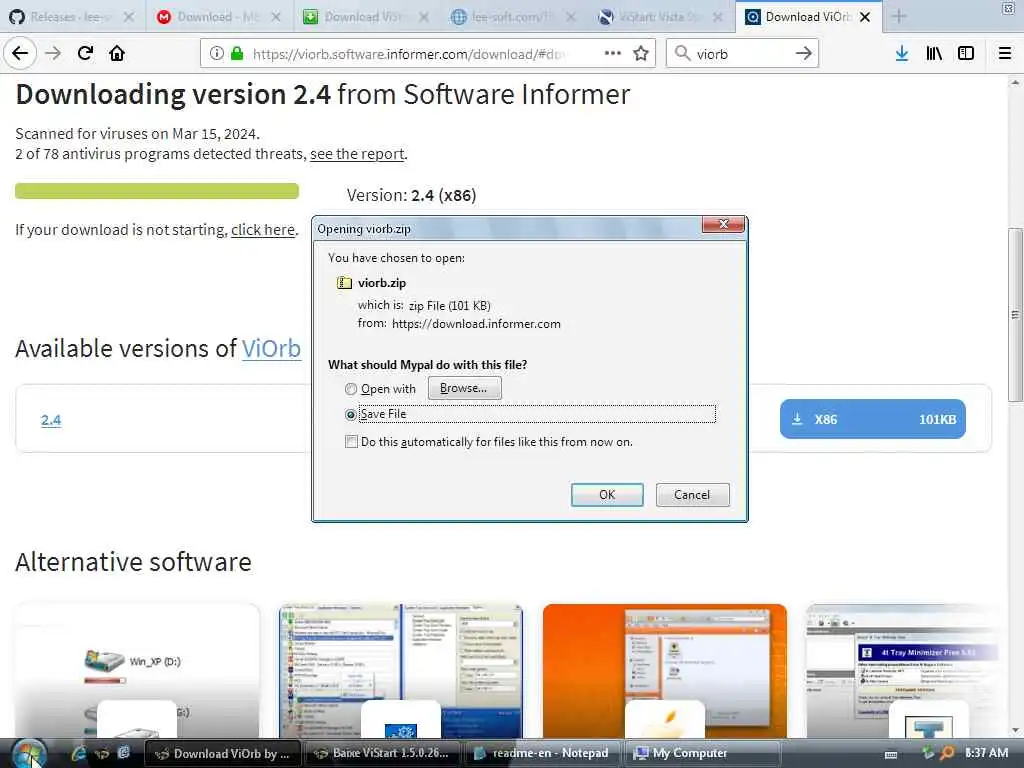Viewport: 1024px width, 768px height.
Task: Open the hamburger application menu
Action: (1004, 54)
